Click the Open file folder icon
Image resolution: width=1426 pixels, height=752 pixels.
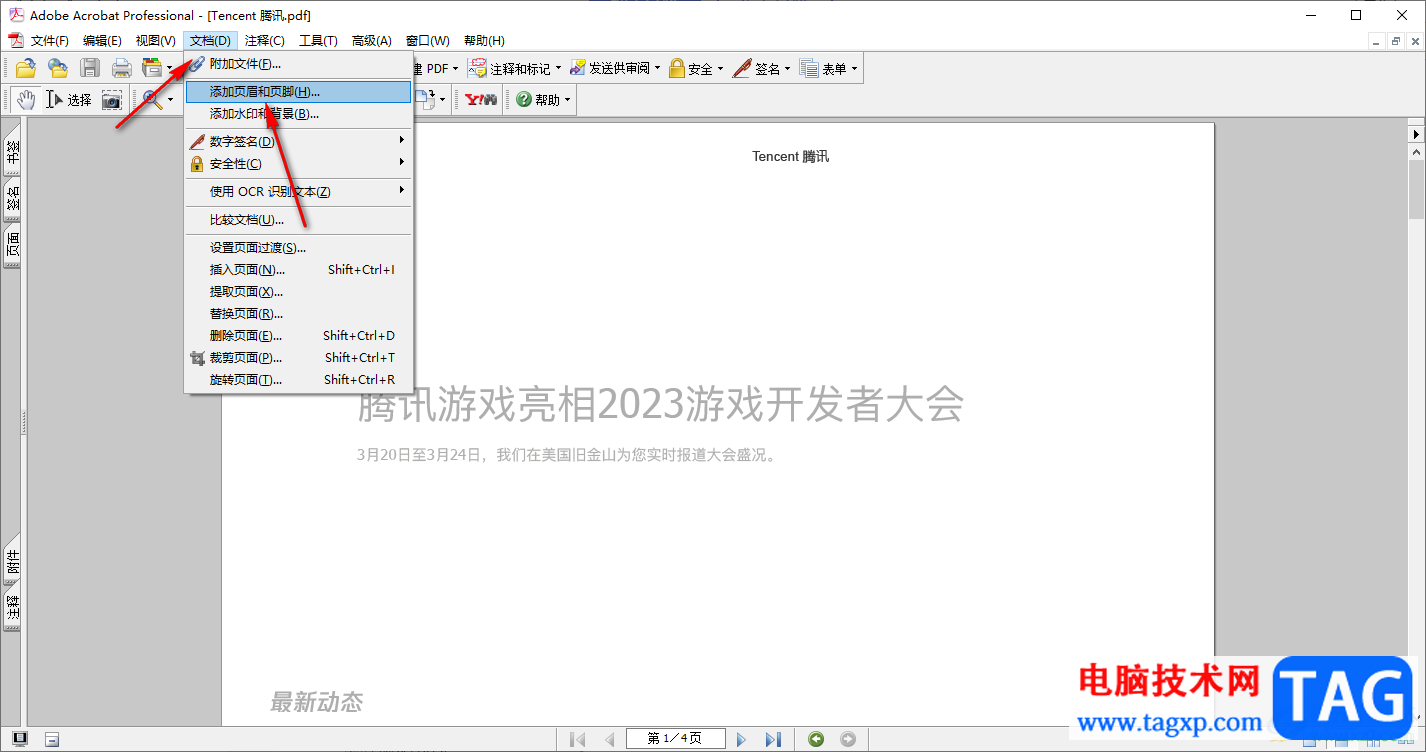coord(26,68)
